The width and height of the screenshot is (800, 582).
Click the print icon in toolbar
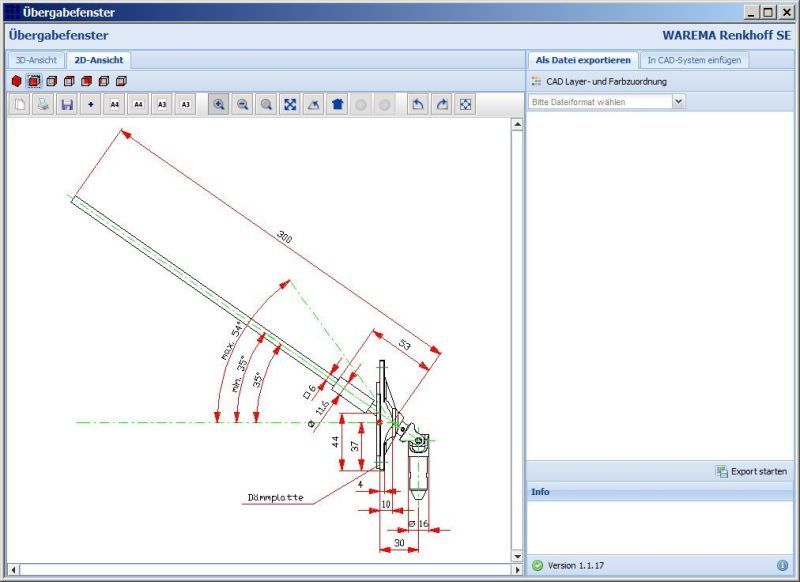click(43, 104)
